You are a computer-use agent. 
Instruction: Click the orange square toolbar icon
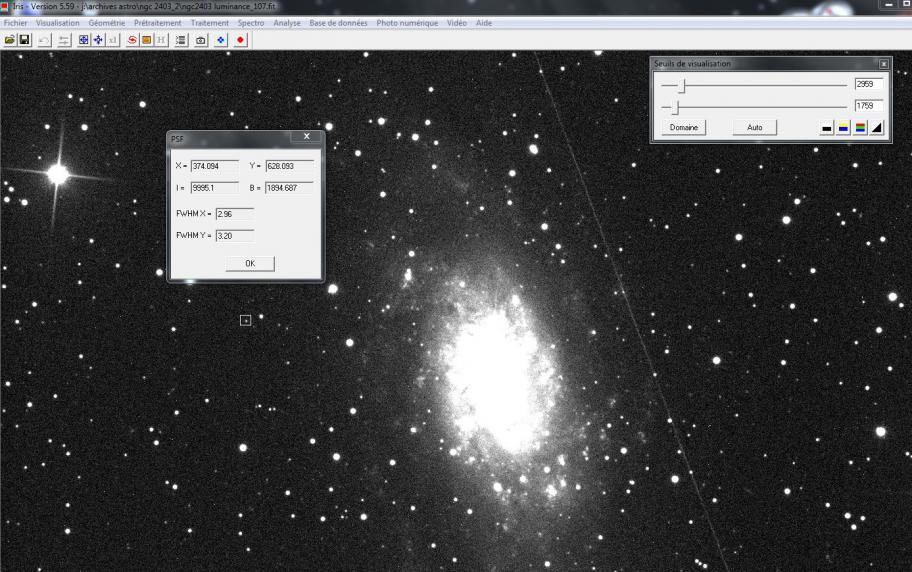click(147, 40)
